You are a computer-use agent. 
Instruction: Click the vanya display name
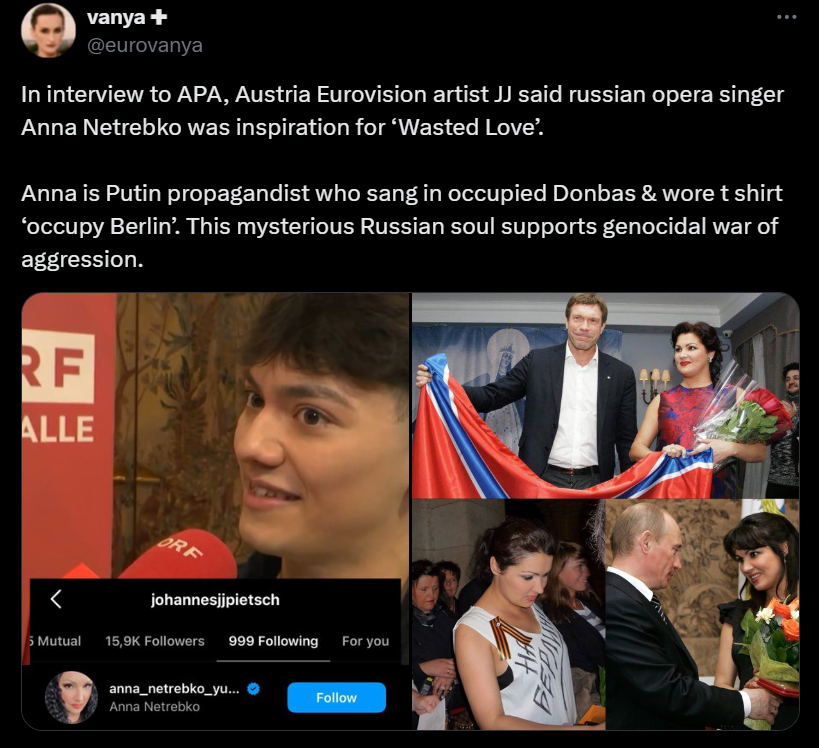[x=116, y=17]
